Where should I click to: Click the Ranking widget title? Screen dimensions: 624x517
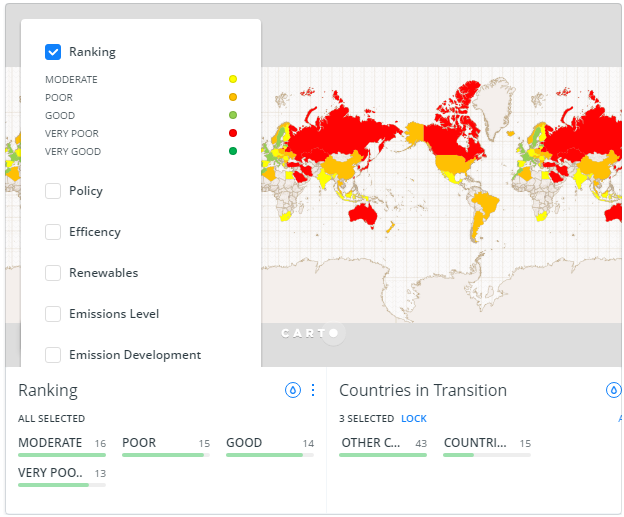pos(48,390)
